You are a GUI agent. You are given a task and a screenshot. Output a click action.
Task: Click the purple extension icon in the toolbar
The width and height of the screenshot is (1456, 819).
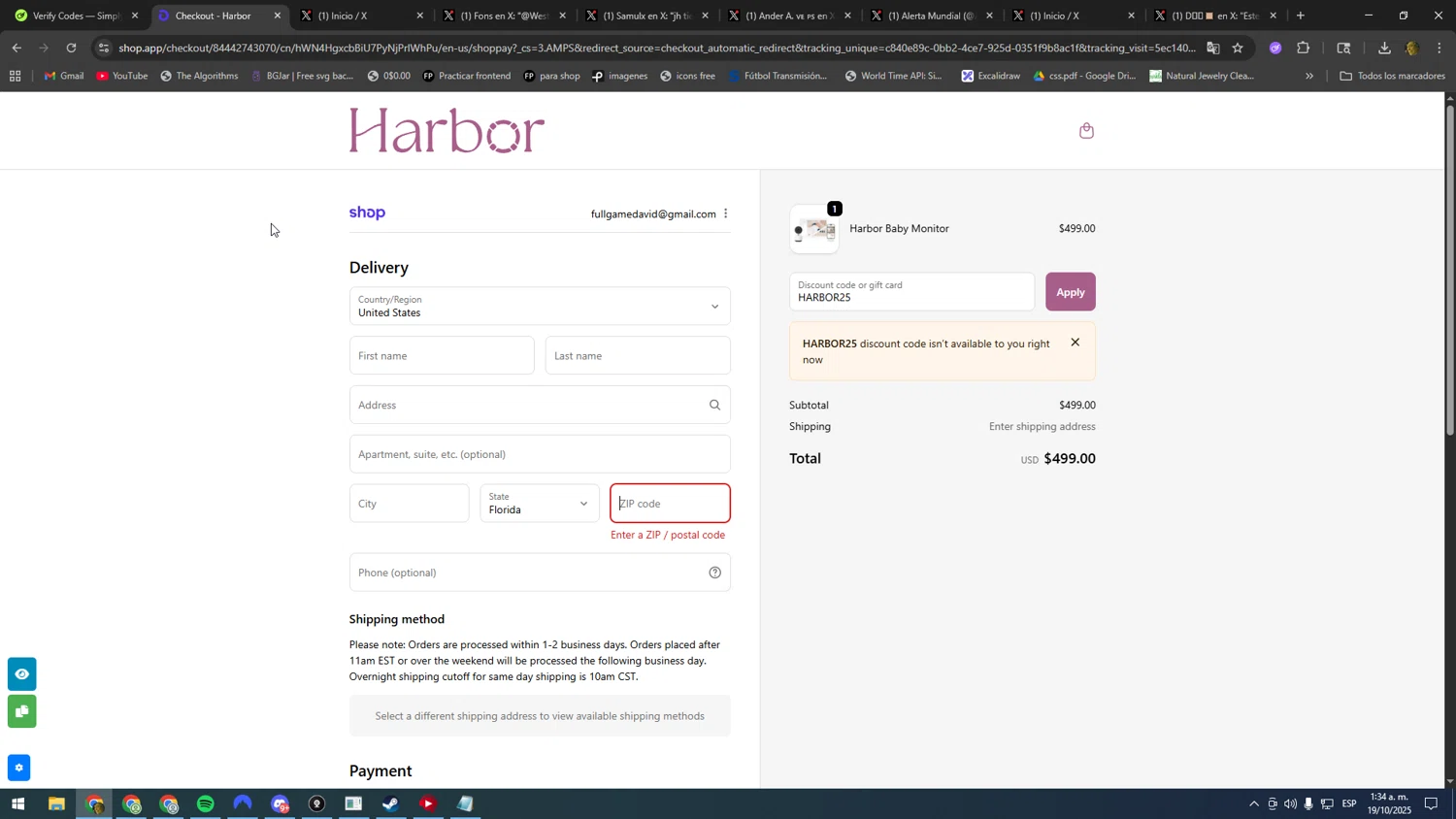(1275, 48)
